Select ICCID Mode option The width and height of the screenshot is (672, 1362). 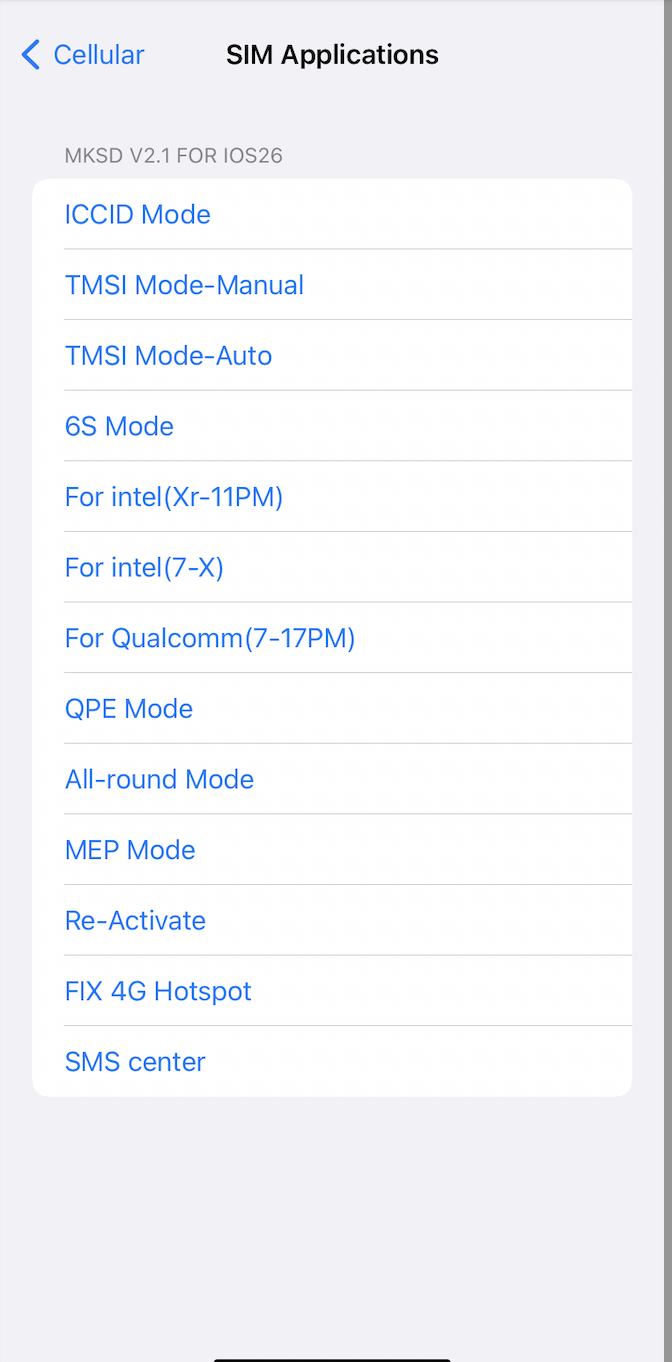138,215
